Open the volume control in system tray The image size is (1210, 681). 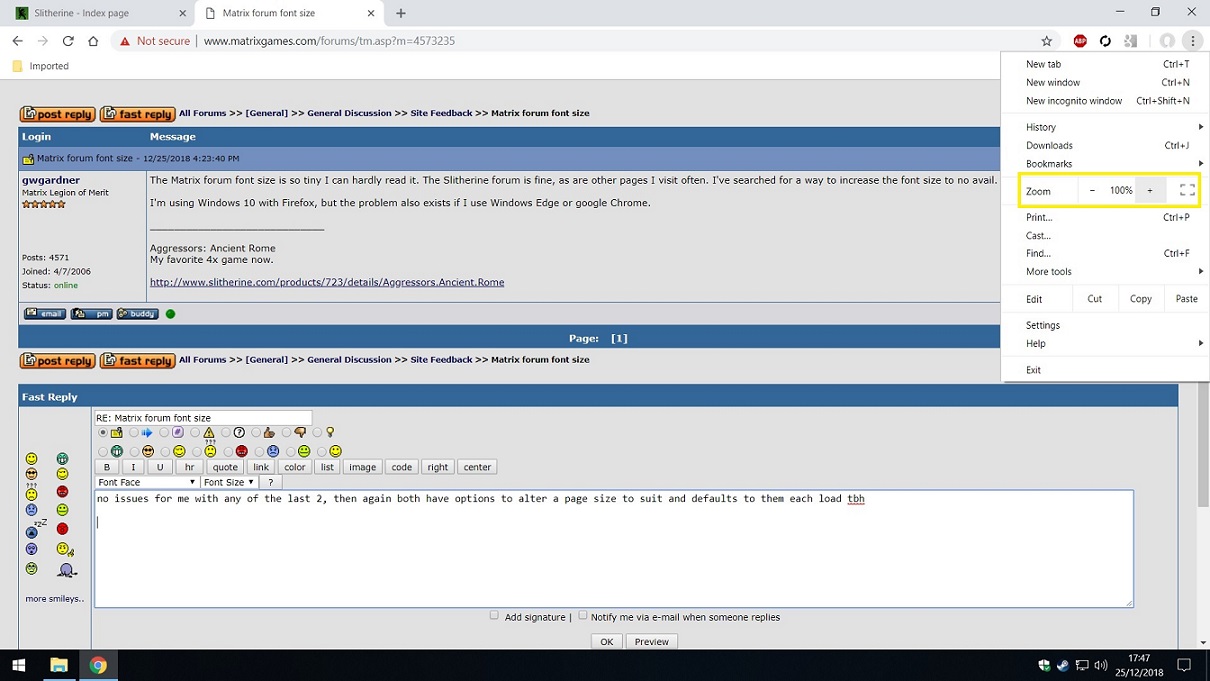pos(1101,665)
